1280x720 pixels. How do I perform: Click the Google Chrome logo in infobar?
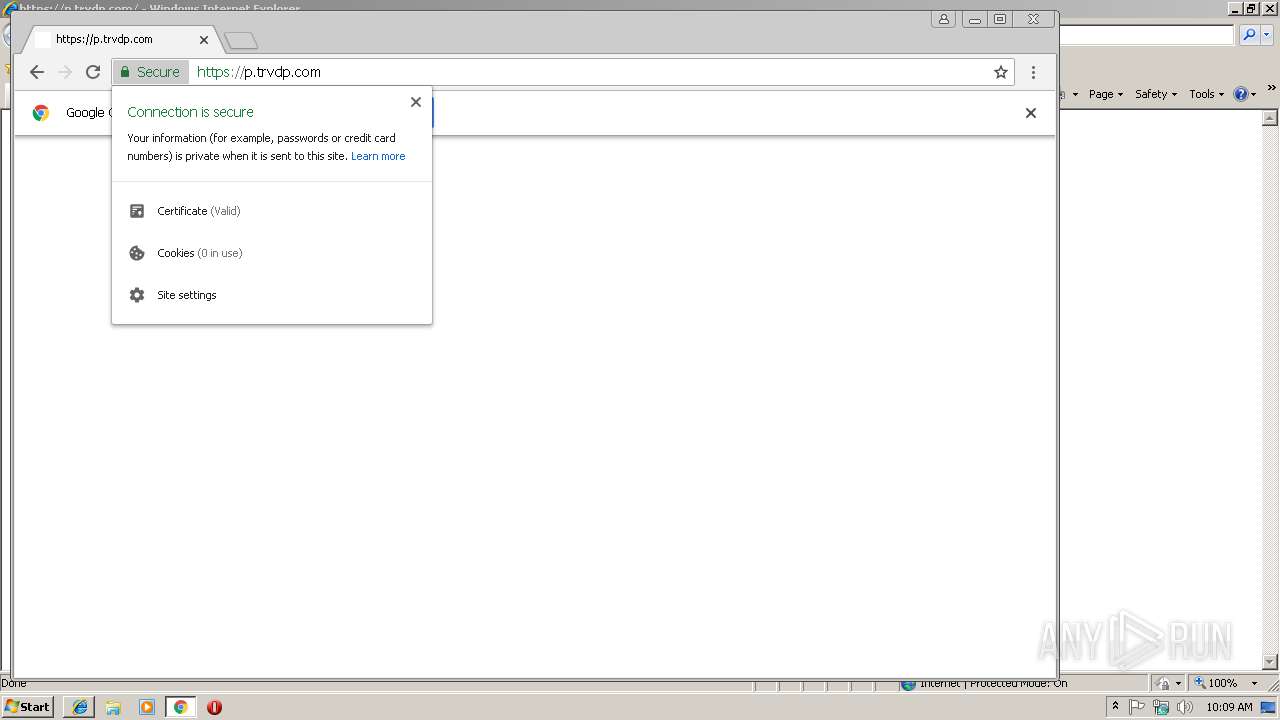point(41,113)
